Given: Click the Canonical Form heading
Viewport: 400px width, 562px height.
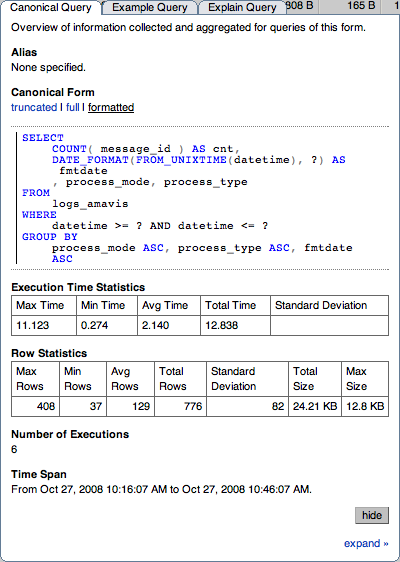Looking at the screenshot, I should click(x=53, y=92).
